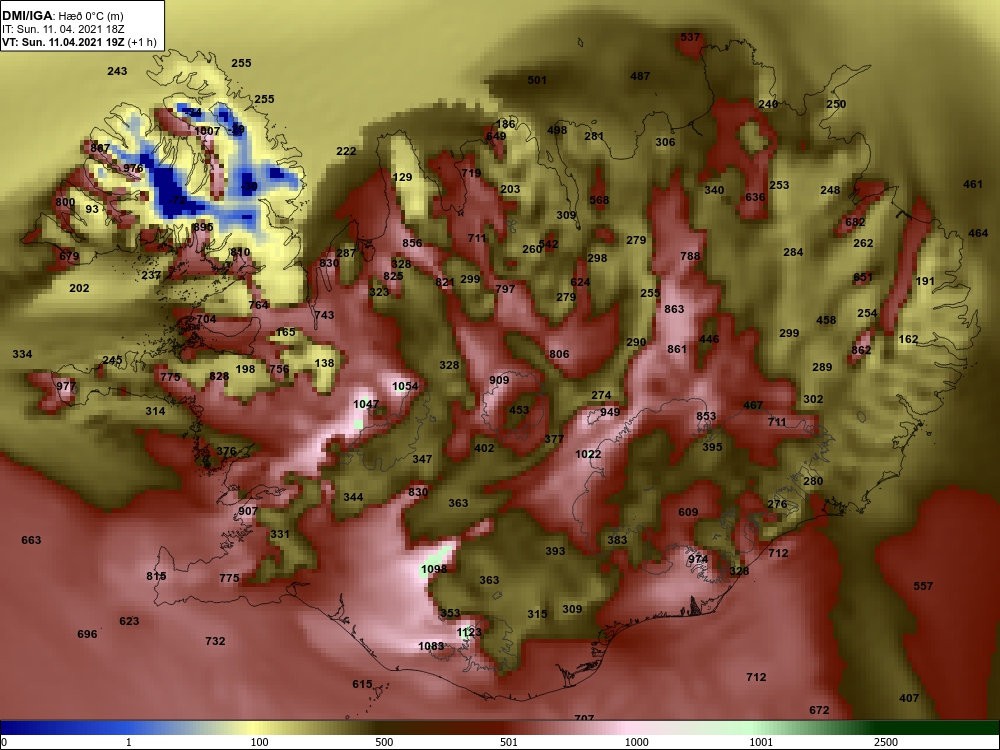This screenshot has width=1000, height=750.
Task: Click the map value '1123'
Action: pyautogui.click(x=469, y=632)
